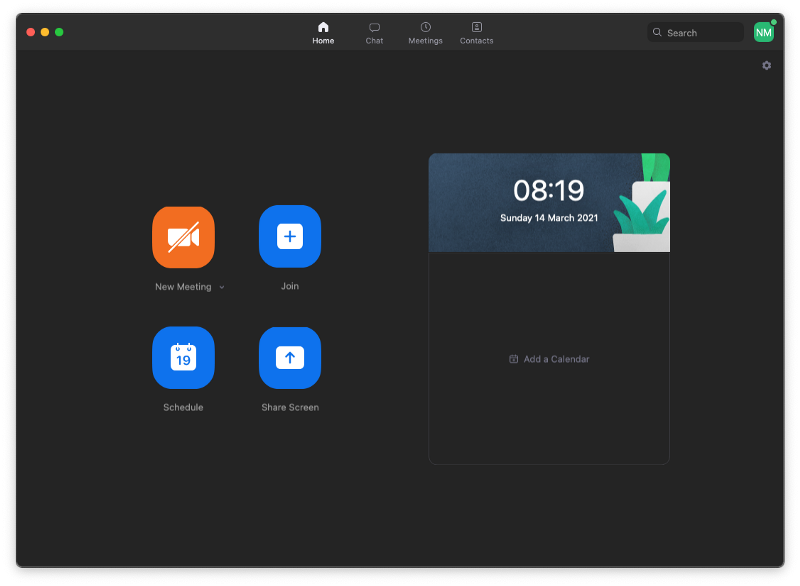Click the magnifier icon in Search
The height and width of the screenshot is (586, 800).
tap(657, 32)
